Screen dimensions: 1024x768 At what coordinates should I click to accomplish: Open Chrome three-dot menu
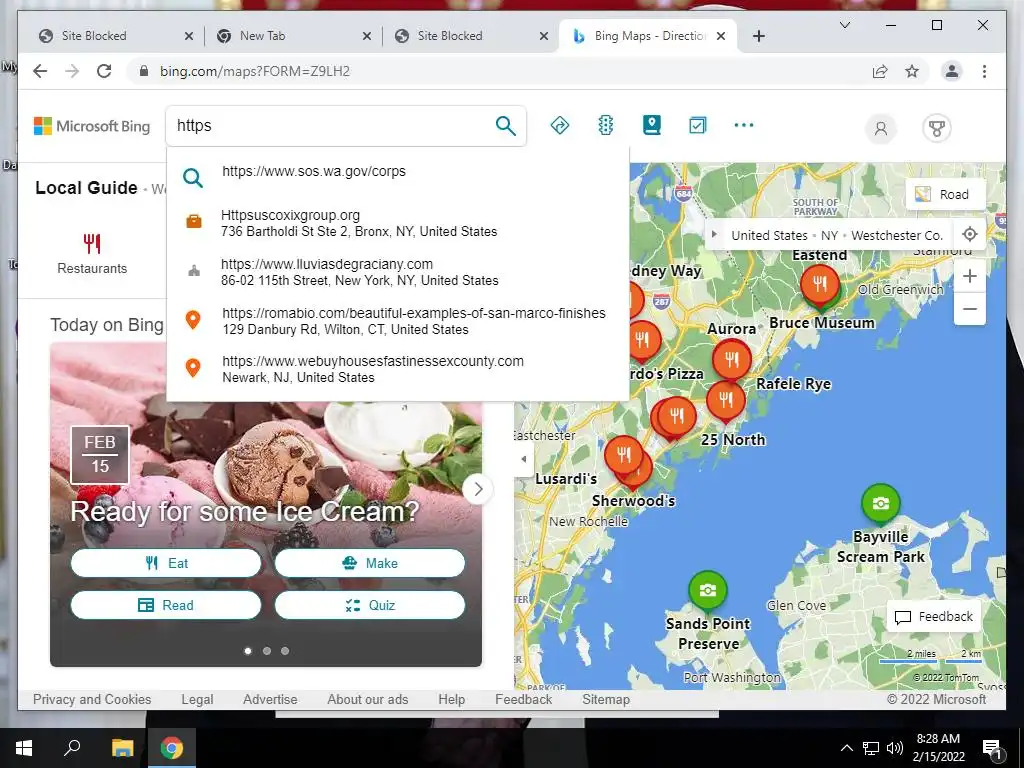984,71
